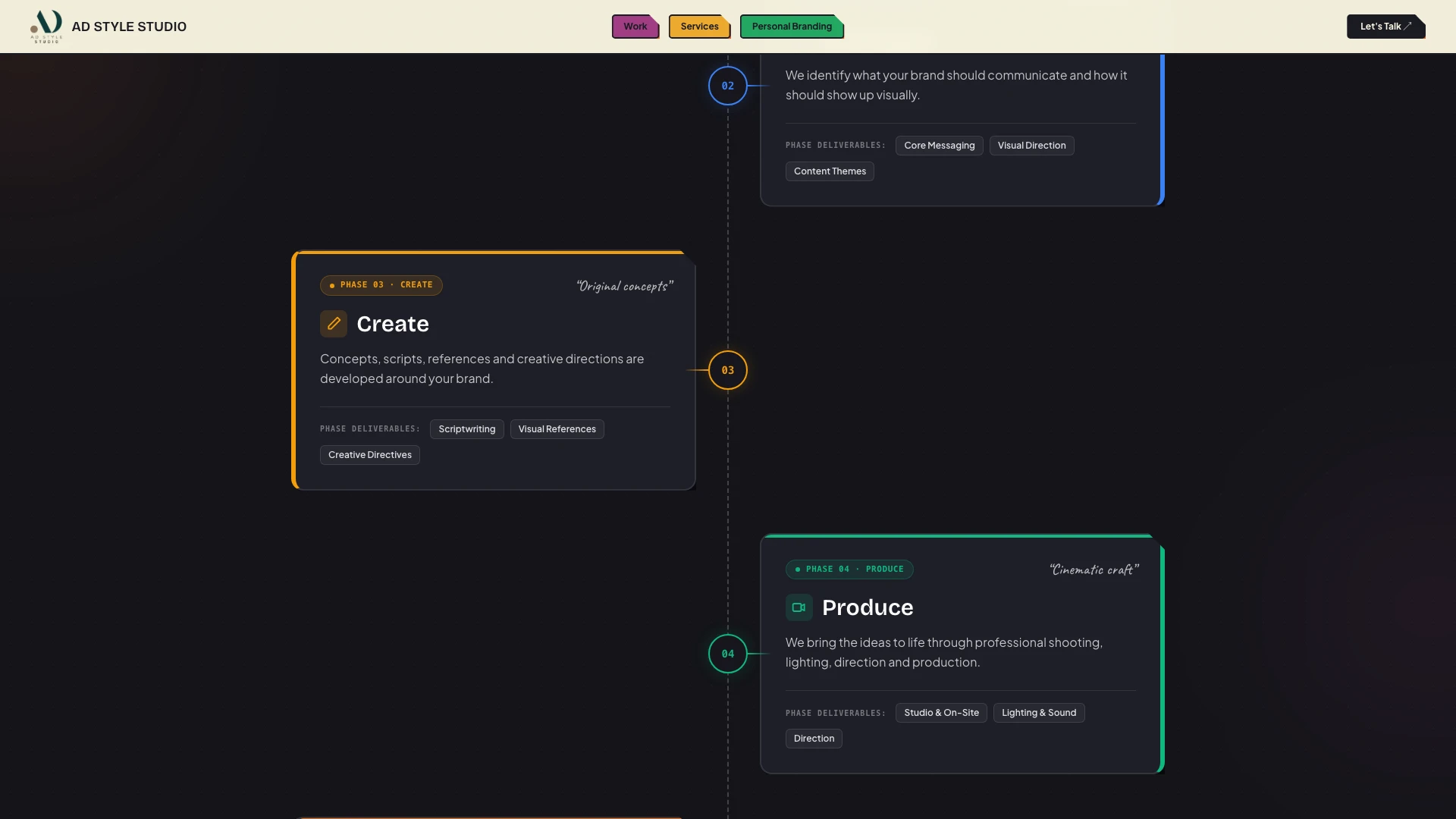Click the Core Messaging deliverable tag

(940, 146)
